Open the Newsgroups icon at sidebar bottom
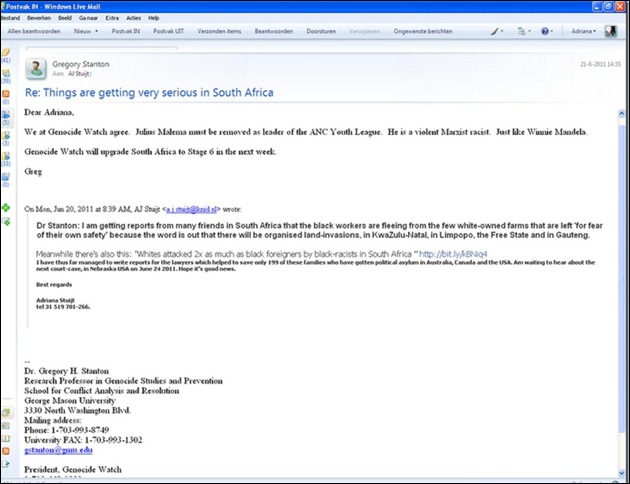Screen dimensions: 630x484 point(6,464)
